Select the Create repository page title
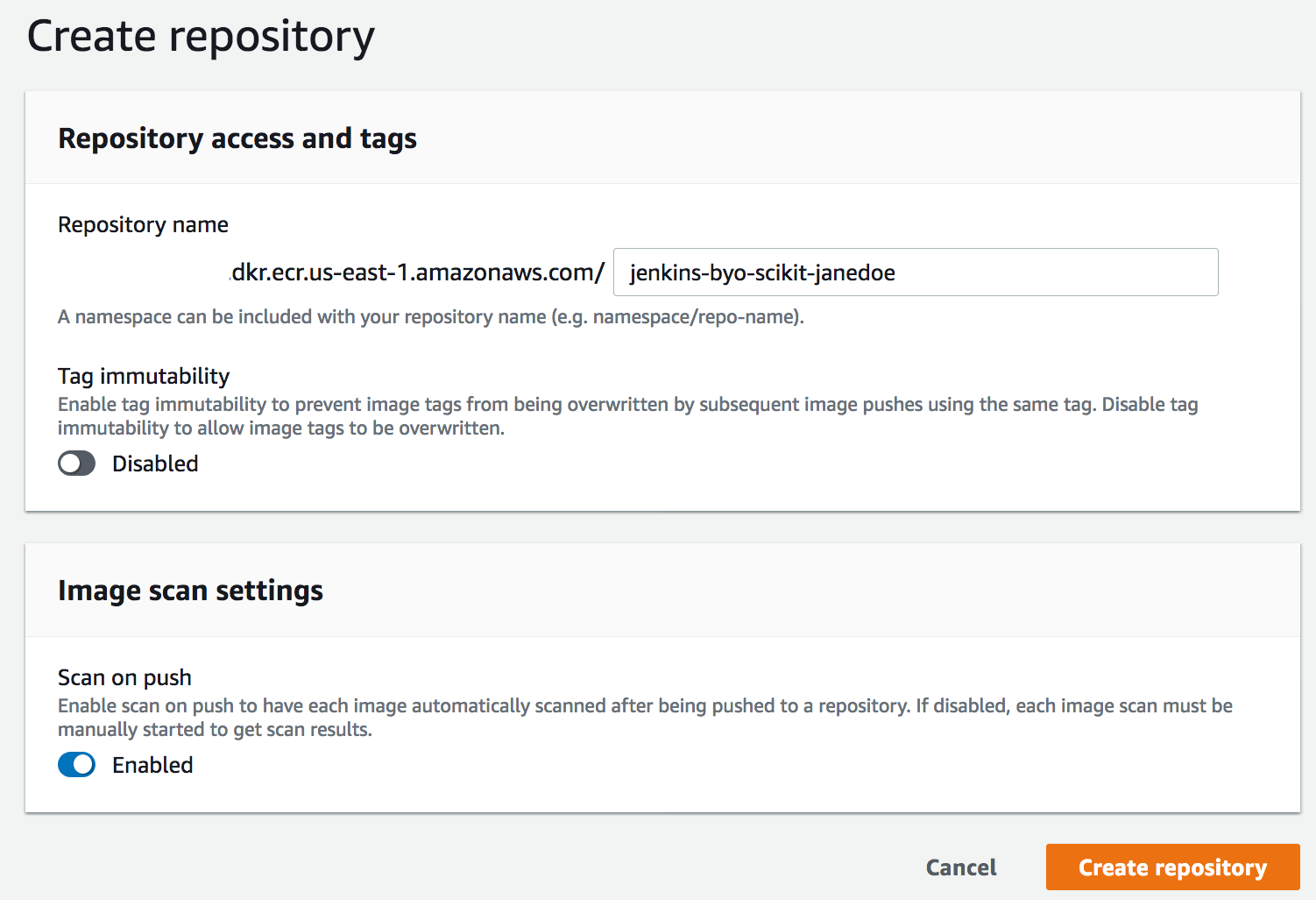 point(201,37)
